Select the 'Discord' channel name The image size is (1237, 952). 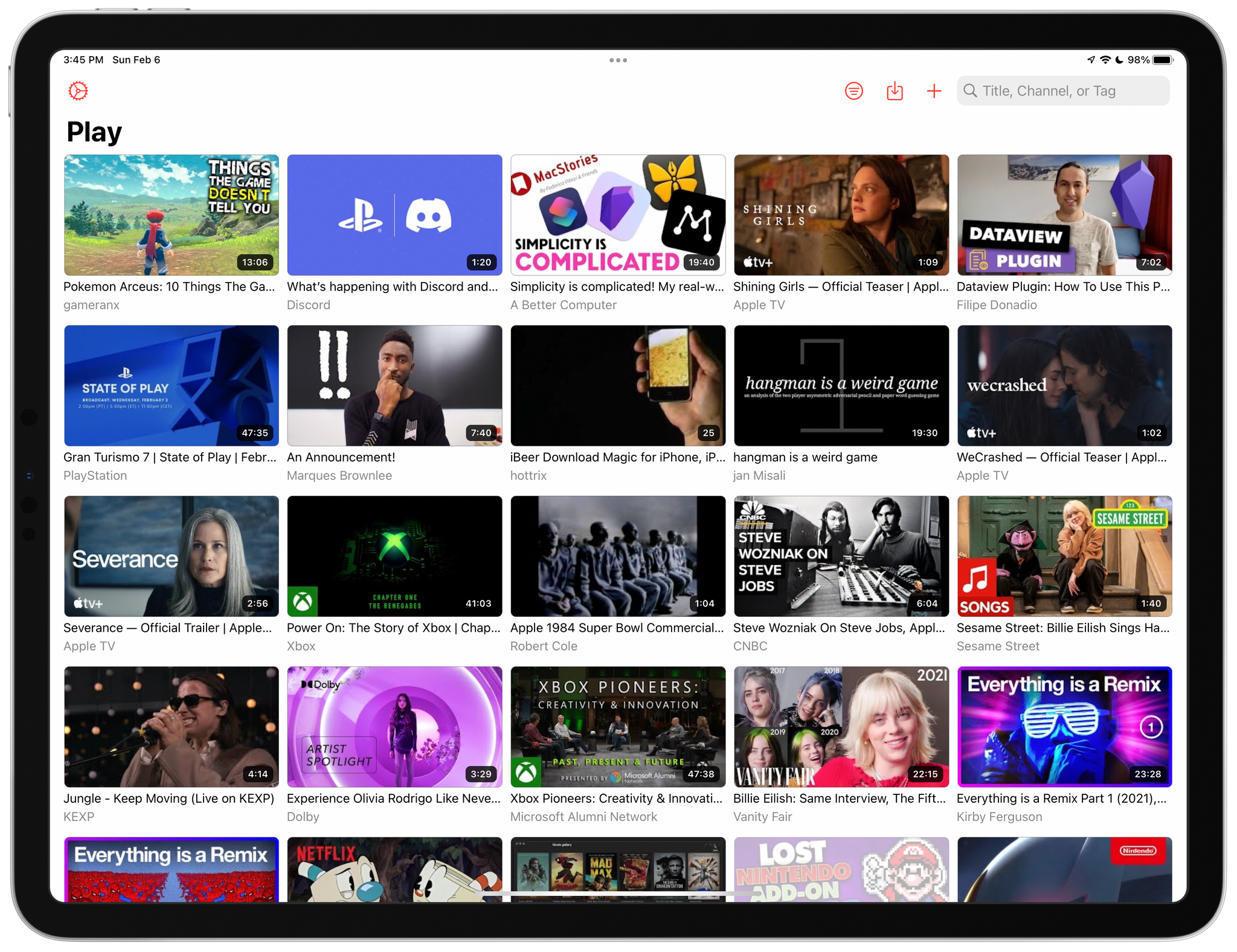308,305
